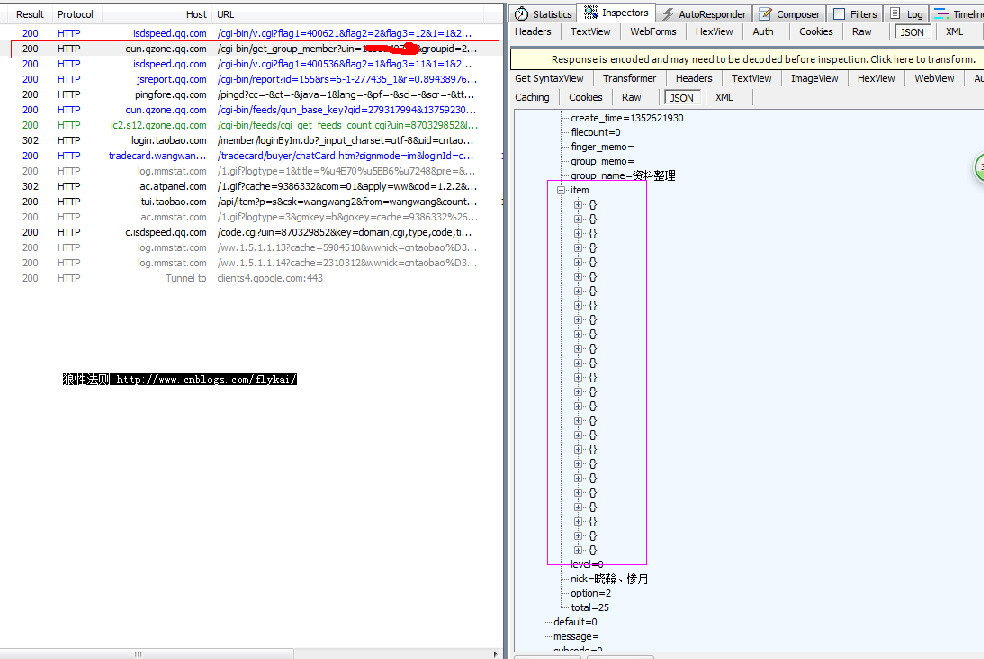Select the create_time=1352621930 tree node
The width and height of the screenshot is (984, 659).
coord(627,117)
